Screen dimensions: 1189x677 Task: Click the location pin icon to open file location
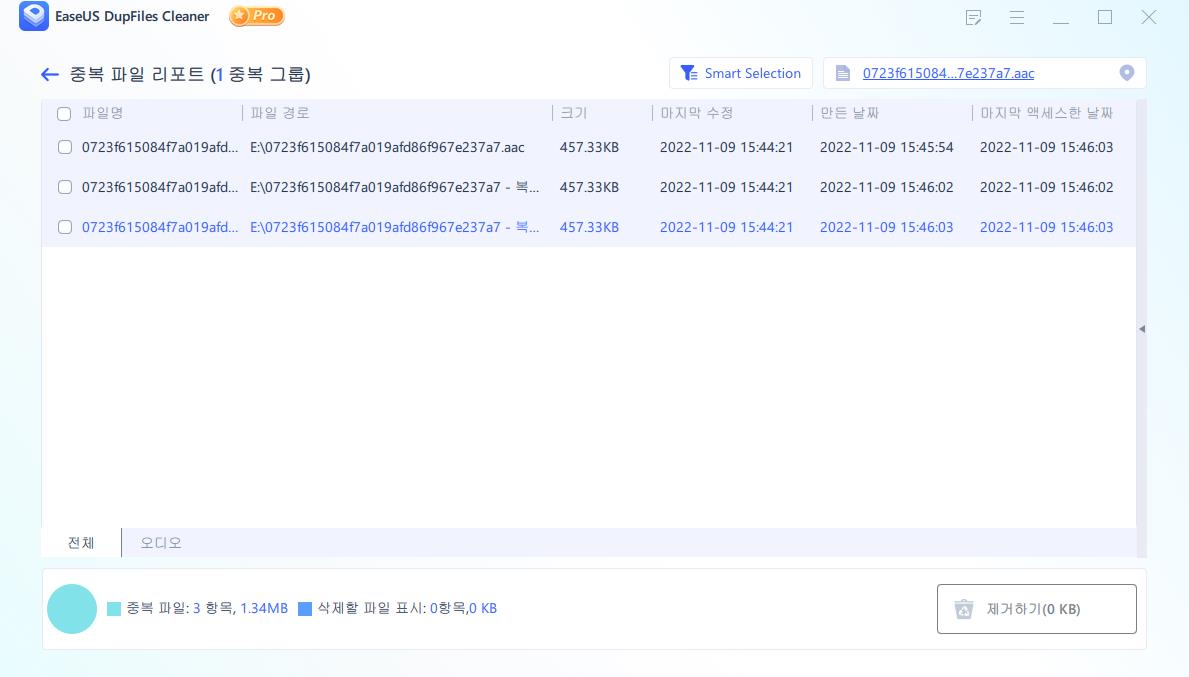1127,72
